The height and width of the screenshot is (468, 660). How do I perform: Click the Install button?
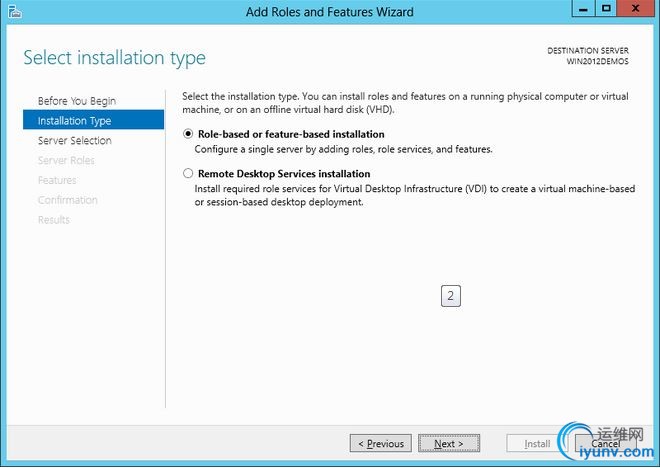pyautogui.click(x=538, y=443)
